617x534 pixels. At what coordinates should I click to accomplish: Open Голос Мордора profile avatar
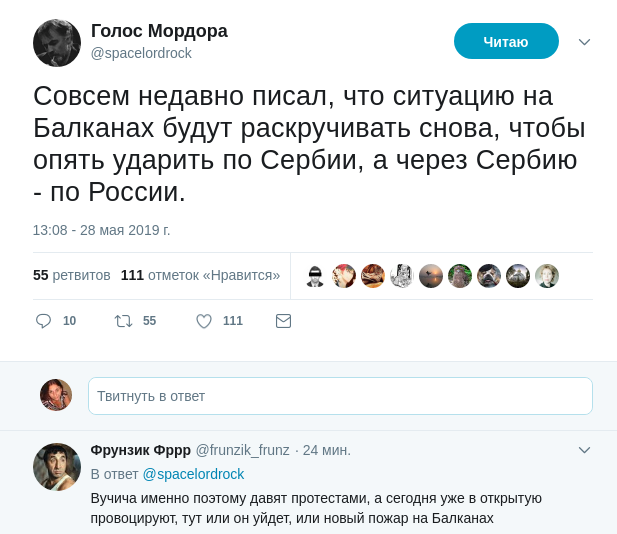[x=57, y=43]
